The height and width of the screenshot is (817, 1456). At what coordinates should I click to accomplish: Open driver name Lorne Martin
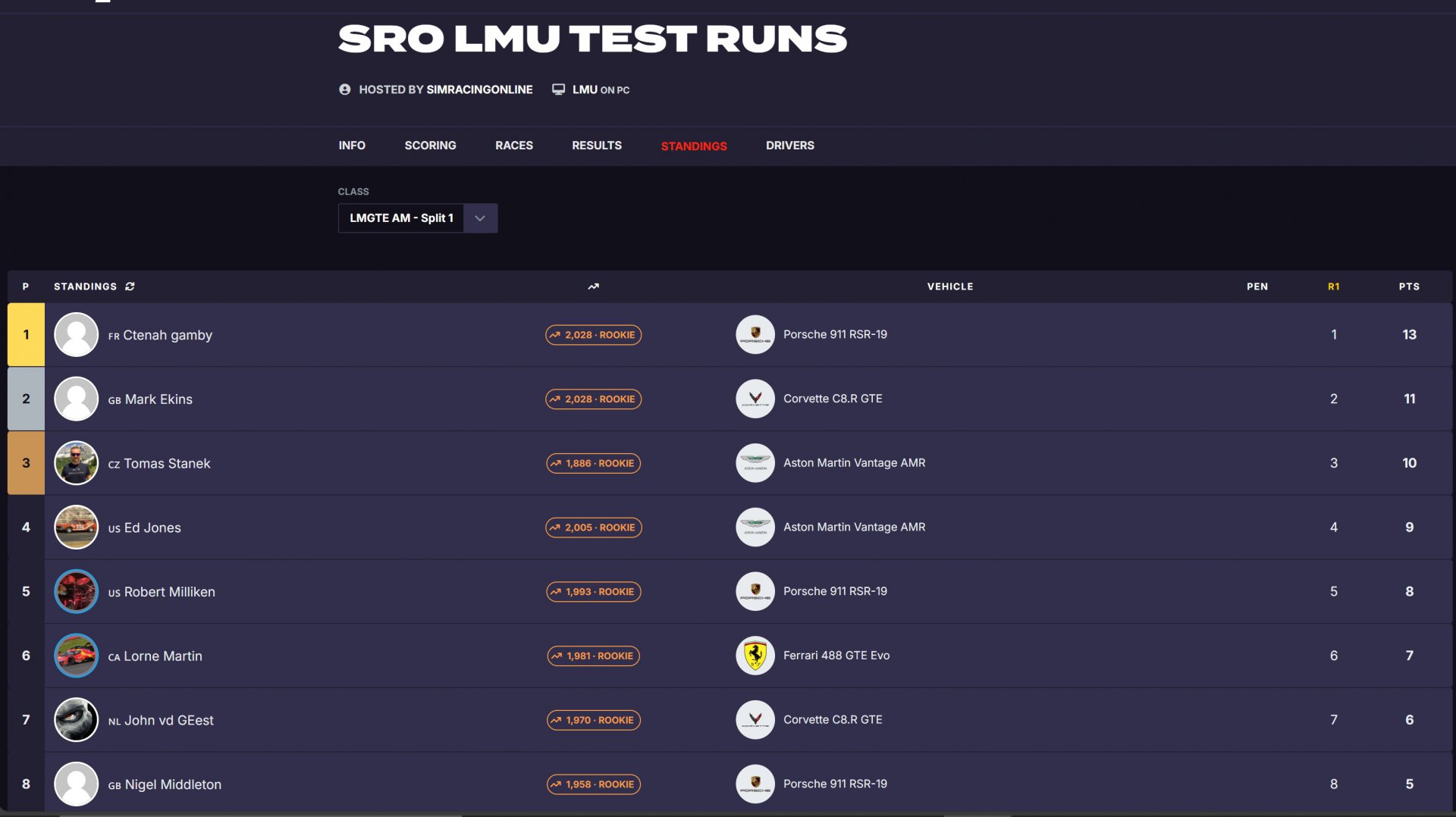click(x=163, y=656)
